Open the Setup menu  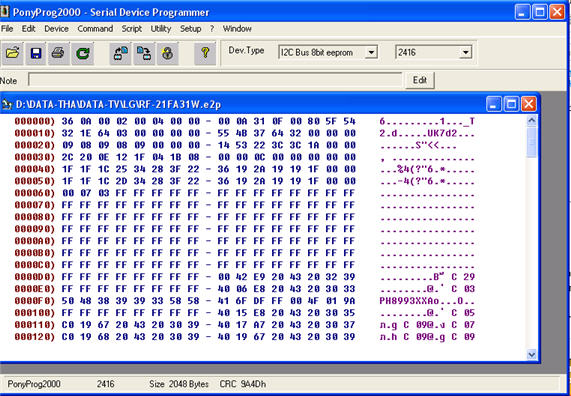point(190,29)
